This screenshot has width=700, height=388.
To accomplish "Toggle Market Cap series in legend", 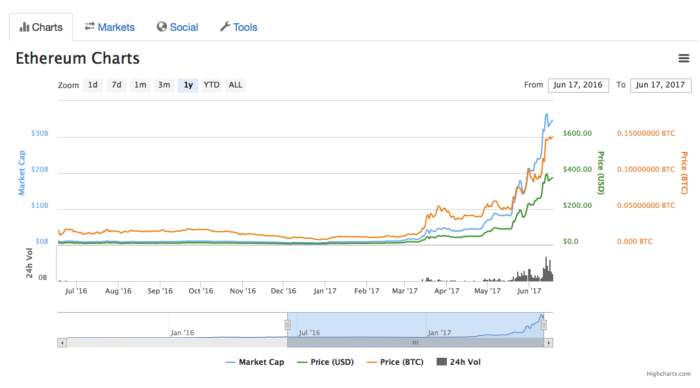I will tap(255, 362).
